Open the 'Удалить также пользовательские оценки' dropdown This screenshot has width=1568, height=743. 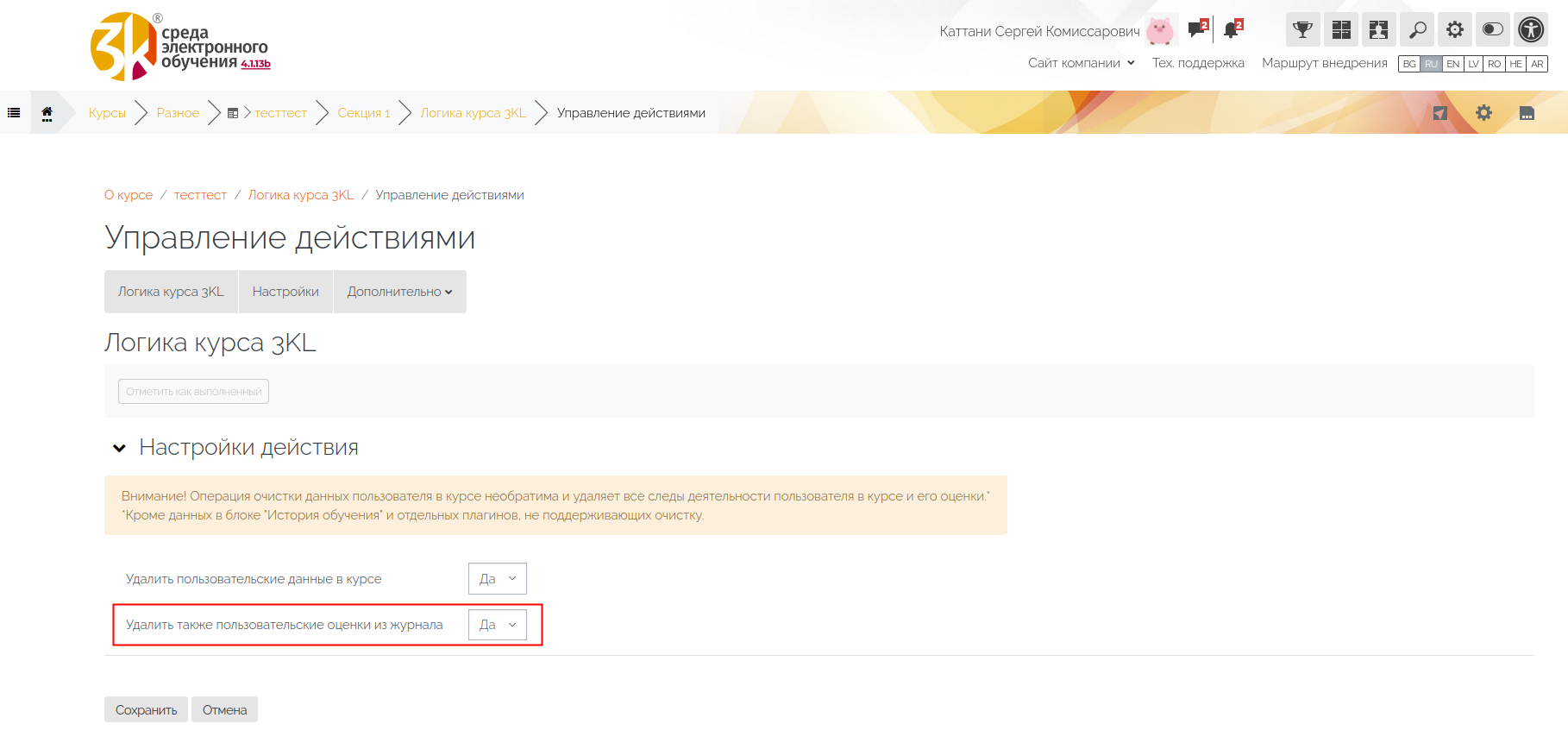pyautogui.click(x=498, y=625)
